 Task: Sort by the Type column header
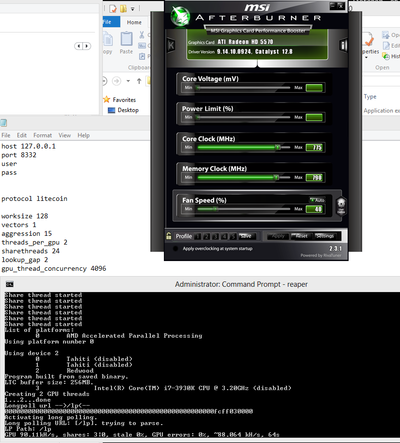pos(370,97)
